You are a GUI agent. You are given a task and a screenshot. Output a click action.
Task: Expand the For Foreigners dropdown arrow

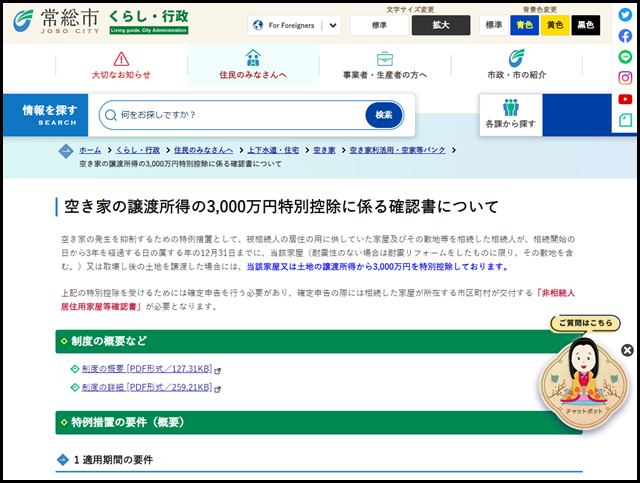point(333,25)
